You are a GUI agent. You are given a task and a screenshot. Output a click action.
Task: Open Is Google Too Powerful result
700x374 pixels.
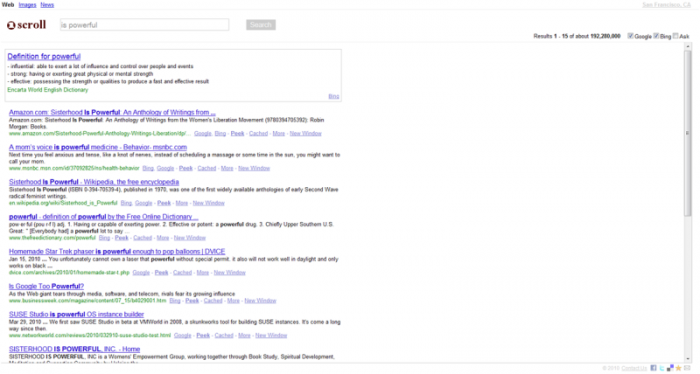click(x=46, y=287)
